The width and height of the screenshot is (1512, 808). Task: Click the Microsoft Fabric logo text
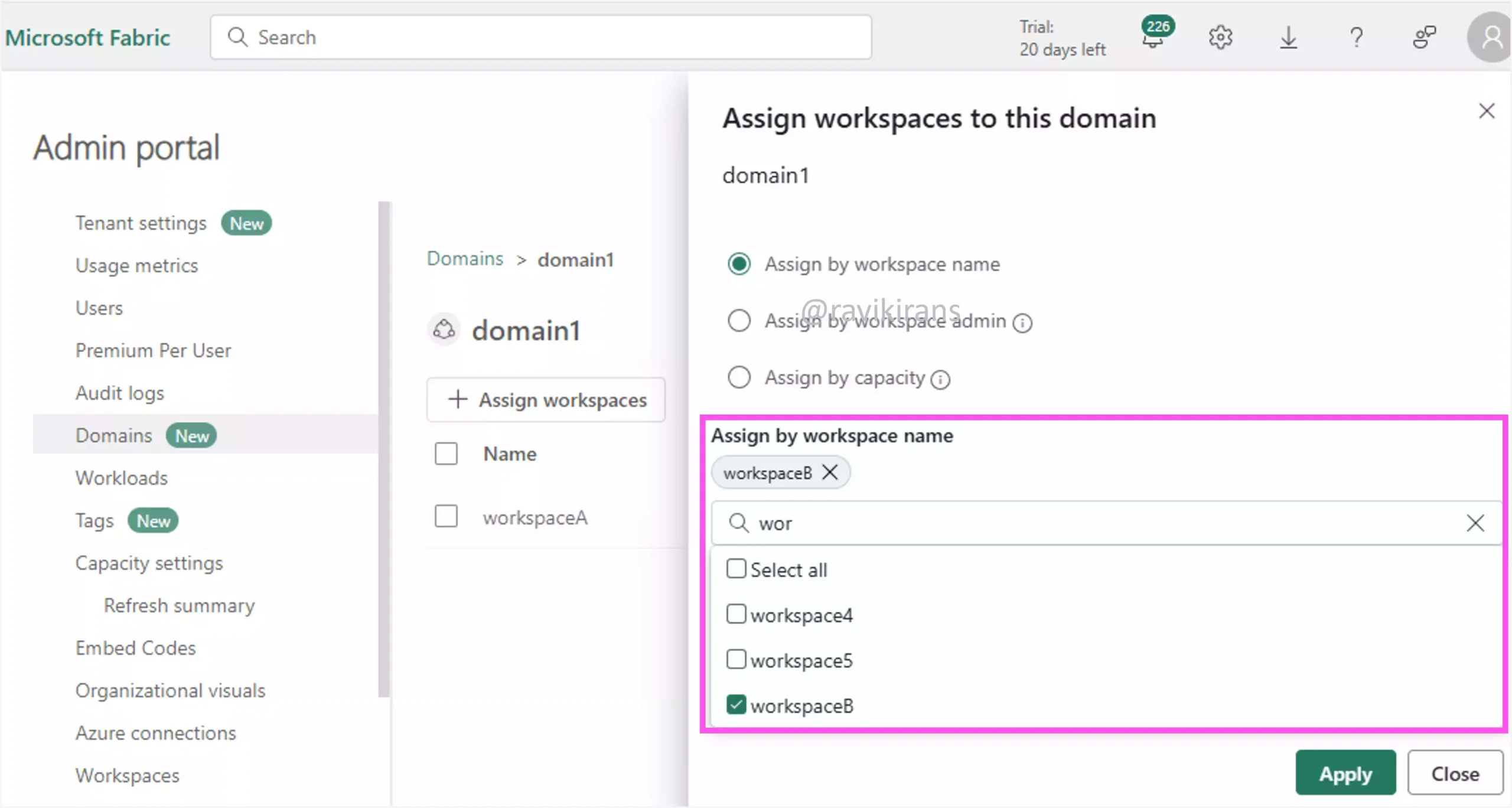pyautogui.click(x=87, y=37)
